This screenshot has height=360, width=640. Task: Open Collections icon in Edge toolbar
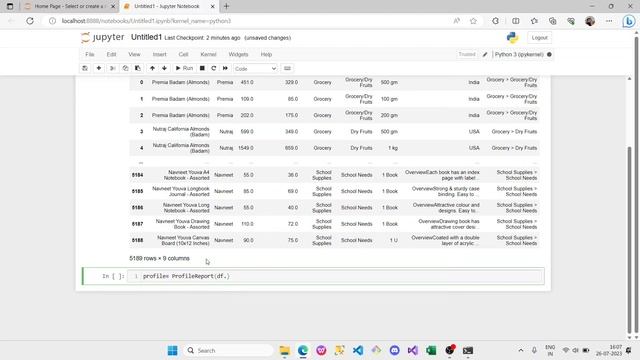coord(552,21)
